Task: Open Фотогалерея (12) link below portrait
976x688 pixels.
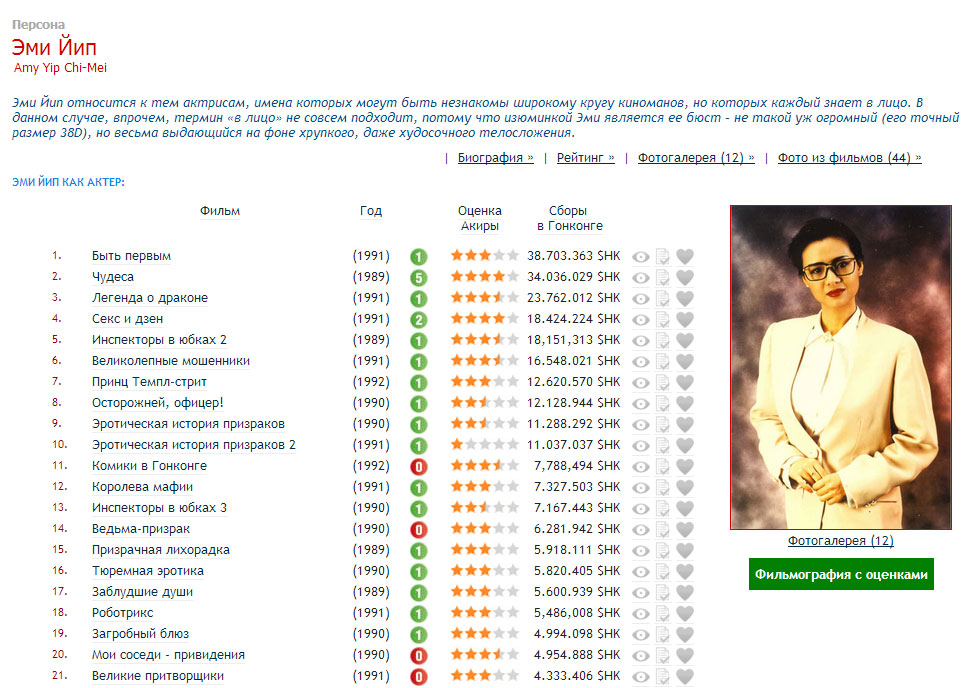Action: click(840, 540)
